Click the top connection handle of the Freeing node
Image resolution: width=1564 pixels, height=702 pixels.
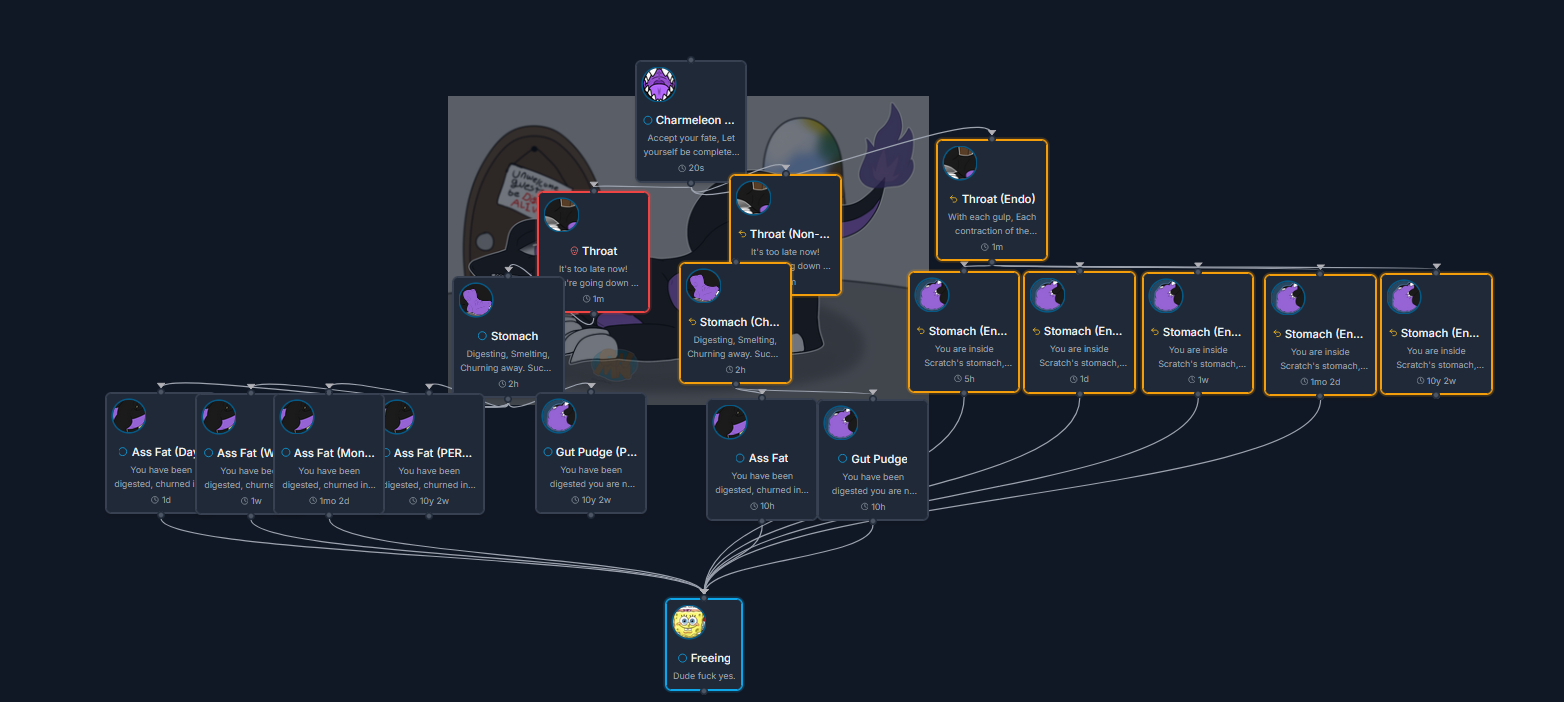point(704,598)
